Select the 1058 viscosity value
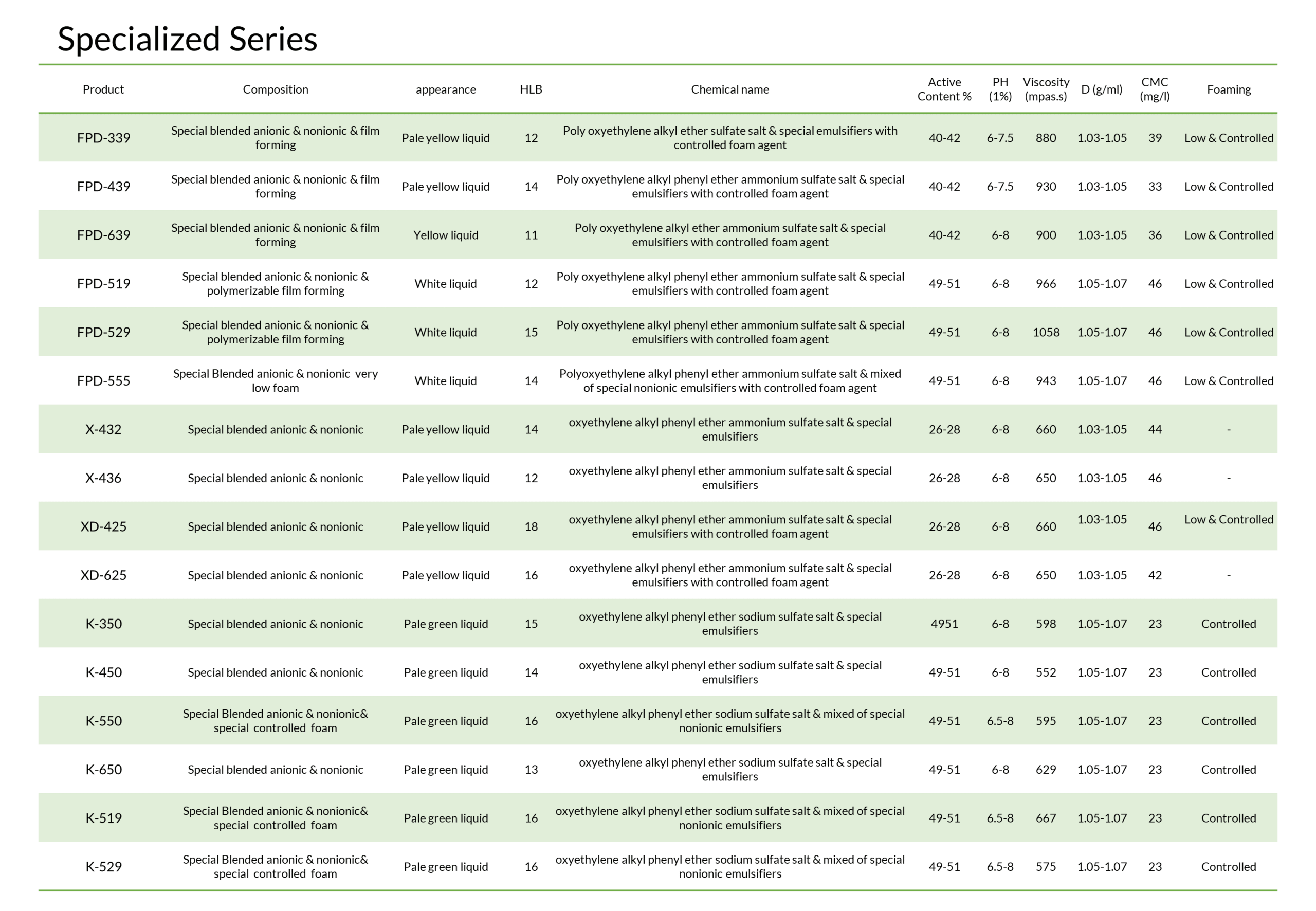This screenshot has height=911, width=1316. 1046,332
